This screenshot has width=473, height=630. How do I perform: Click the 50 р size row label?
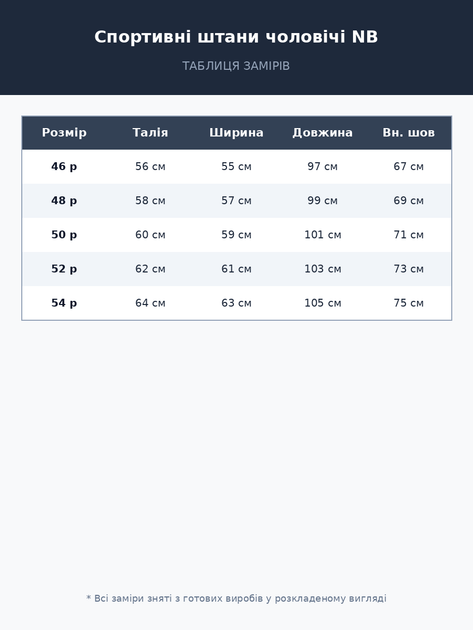64,235
